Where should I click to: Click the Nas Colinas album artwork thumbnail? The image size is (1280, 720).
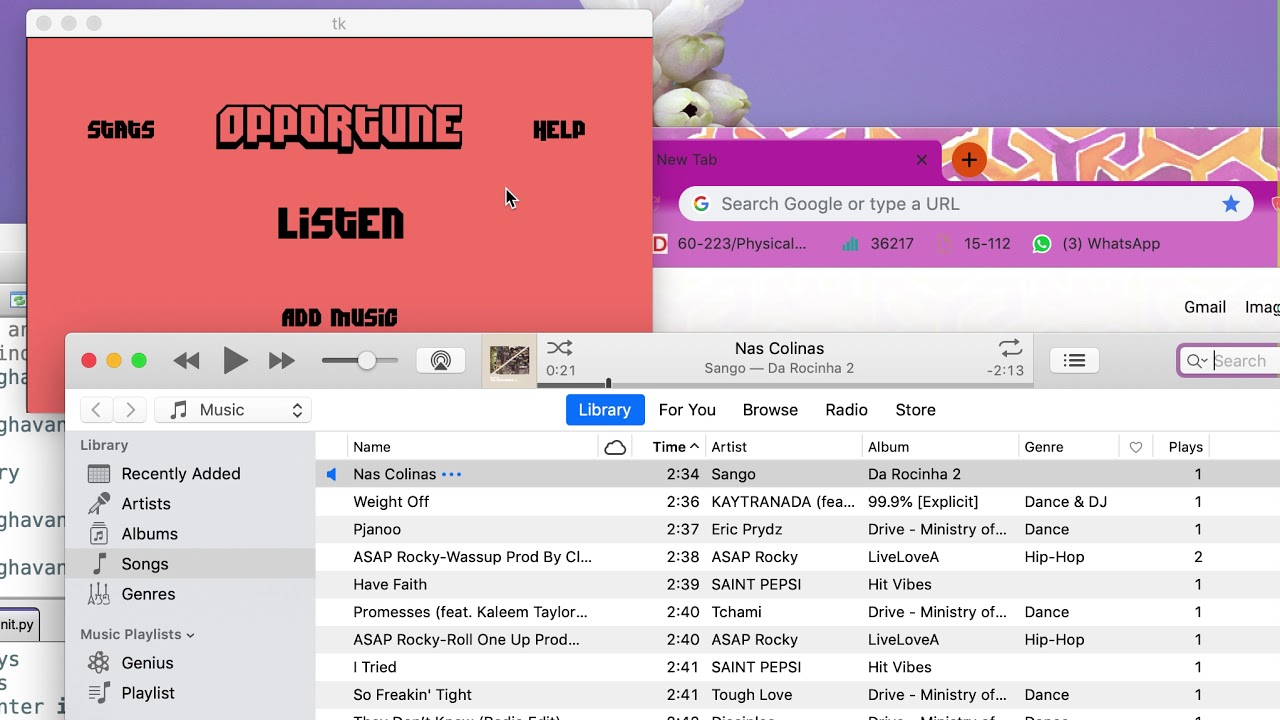509,360
